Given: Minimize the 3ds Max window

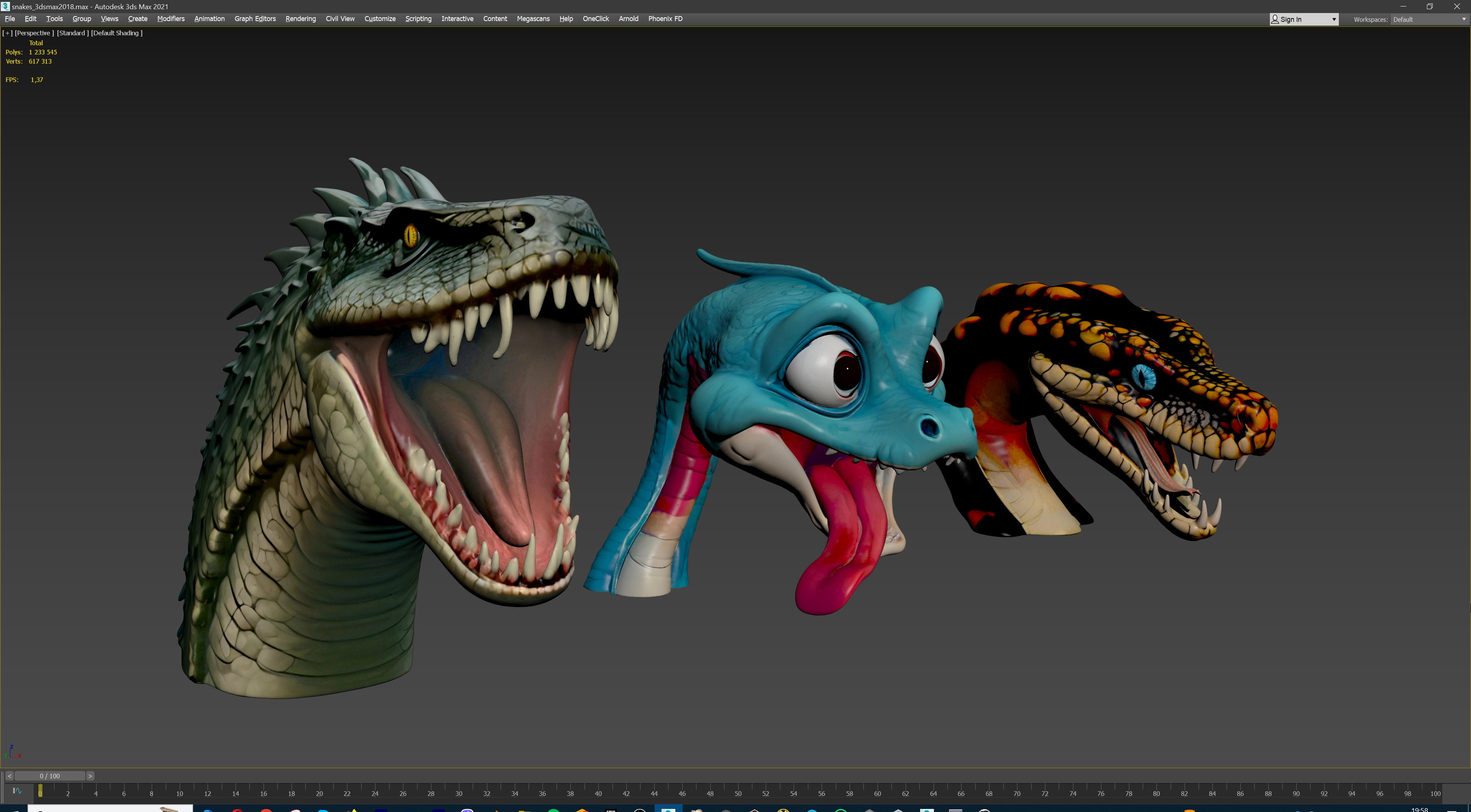Looking at the screenshot, I should click(1403, 6).
